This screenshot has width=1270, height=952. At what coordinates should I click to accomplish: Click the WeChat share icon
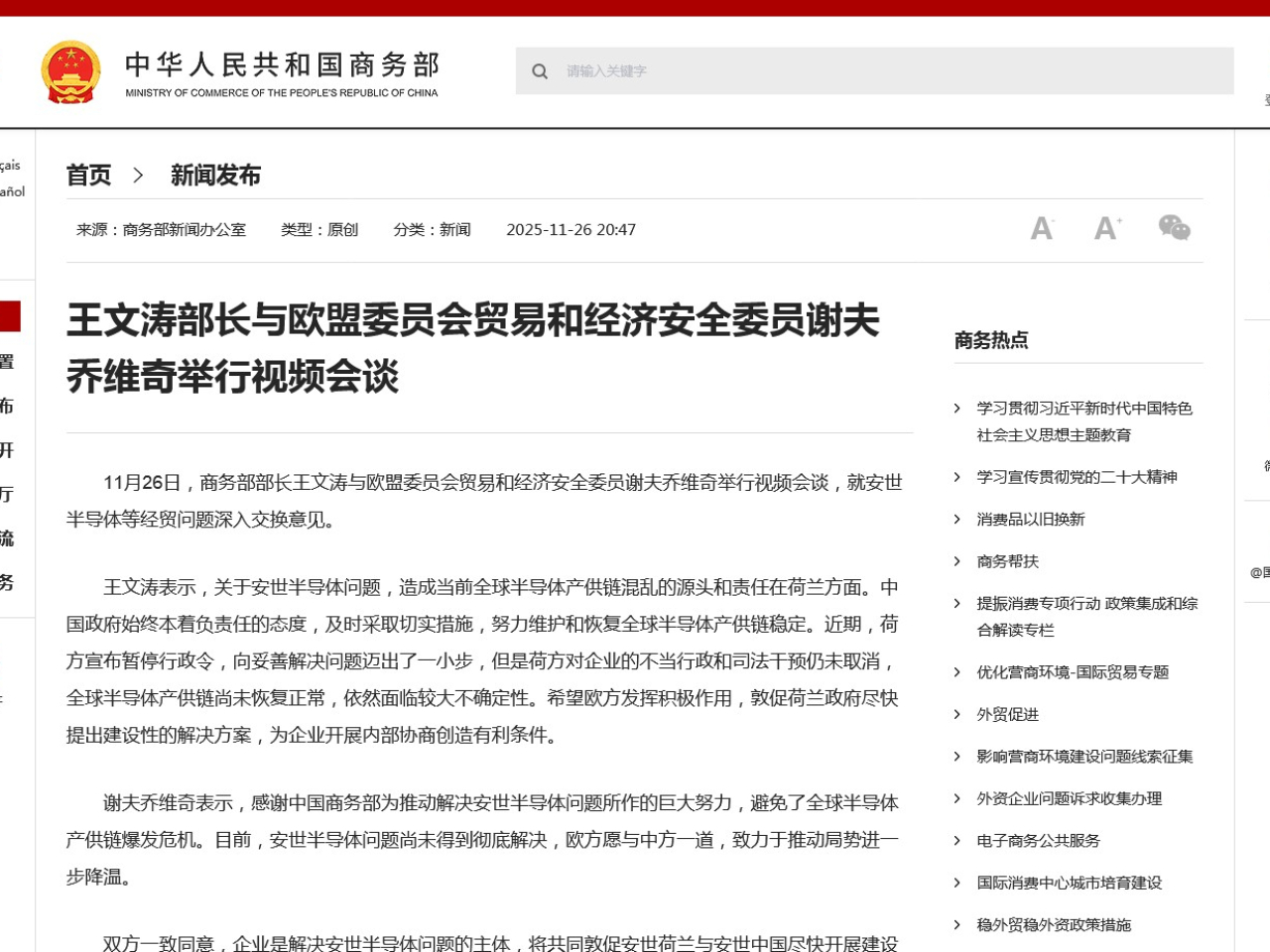click(x=1175, y=228)
